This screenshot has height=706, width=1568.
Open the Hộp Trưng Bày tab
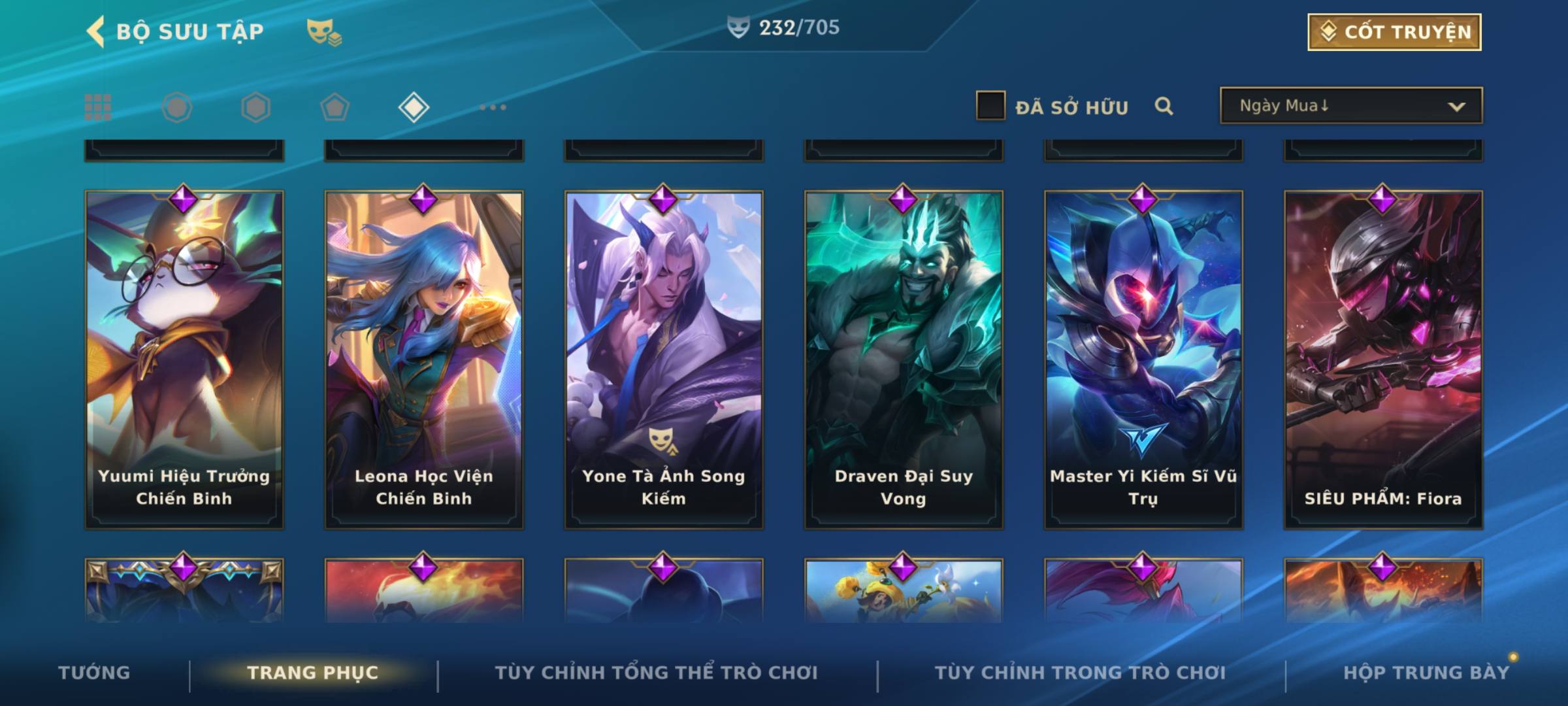[1426, 672]
